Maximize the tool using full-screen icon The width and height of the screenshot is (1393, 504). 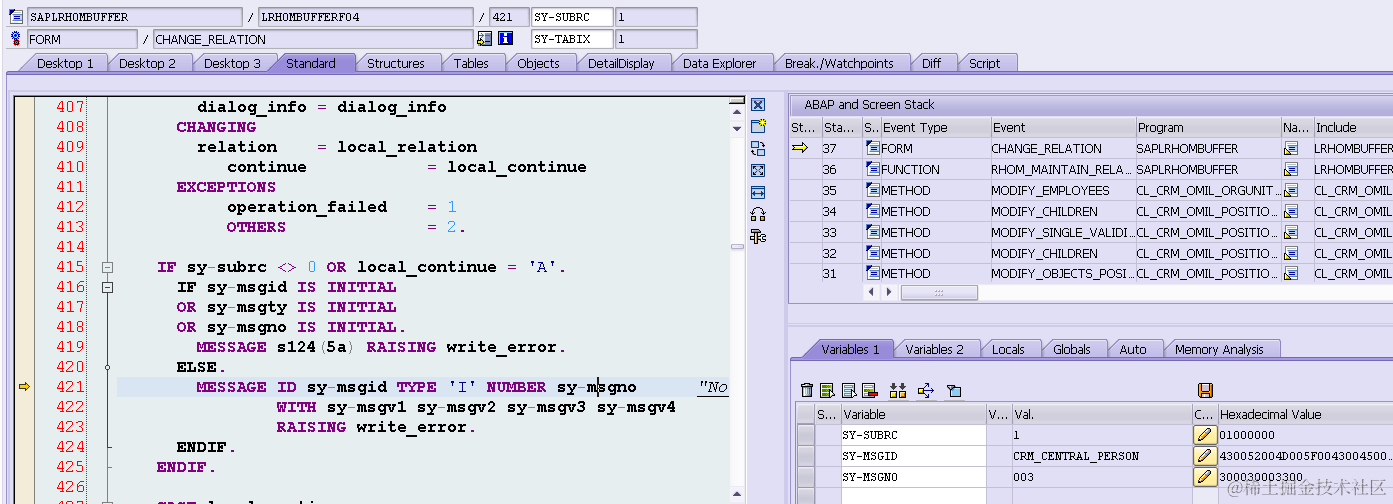(758, 170)
